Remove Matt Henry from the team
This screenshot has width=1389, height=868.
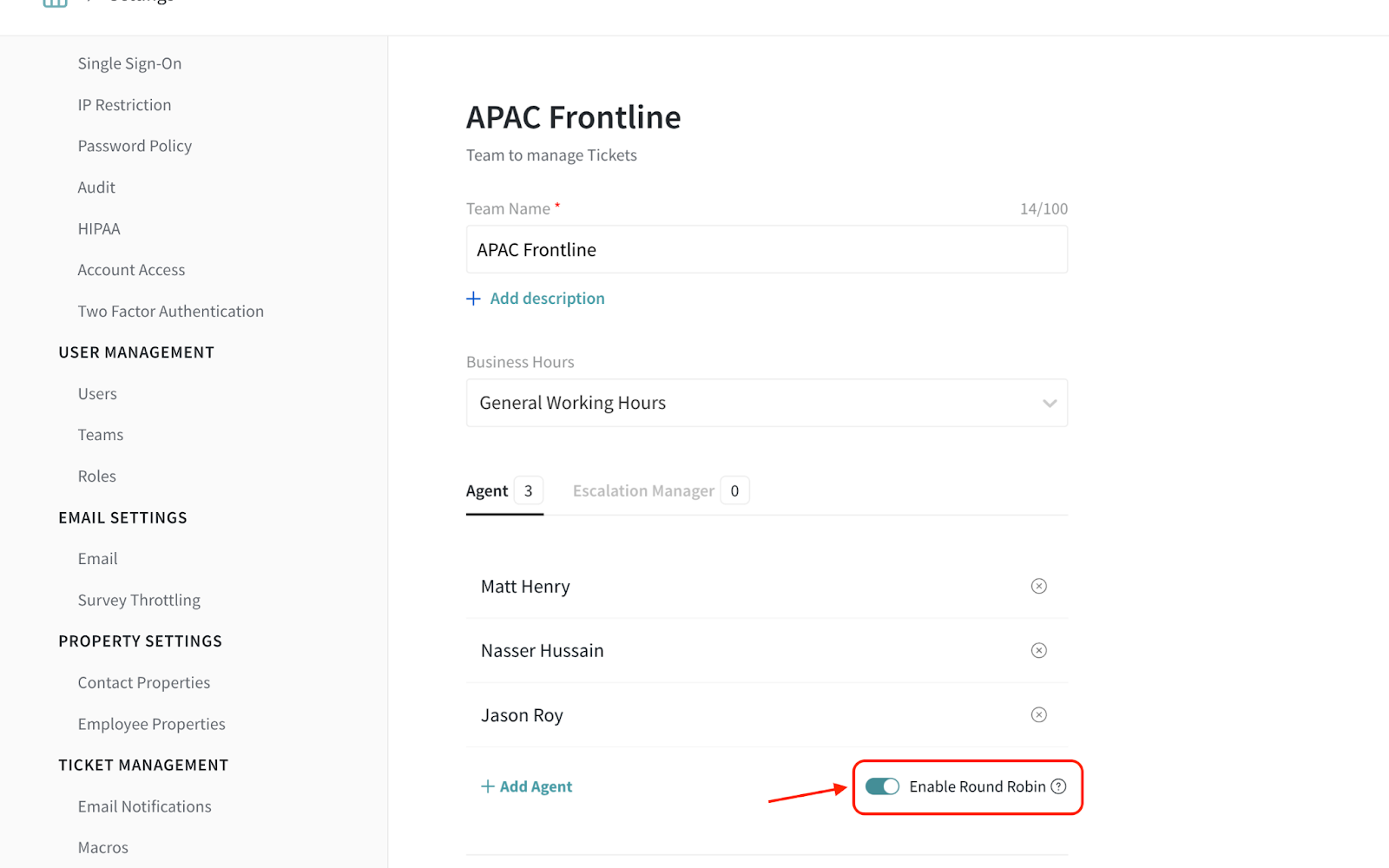pyautogui.click(x=1038, y=587)
